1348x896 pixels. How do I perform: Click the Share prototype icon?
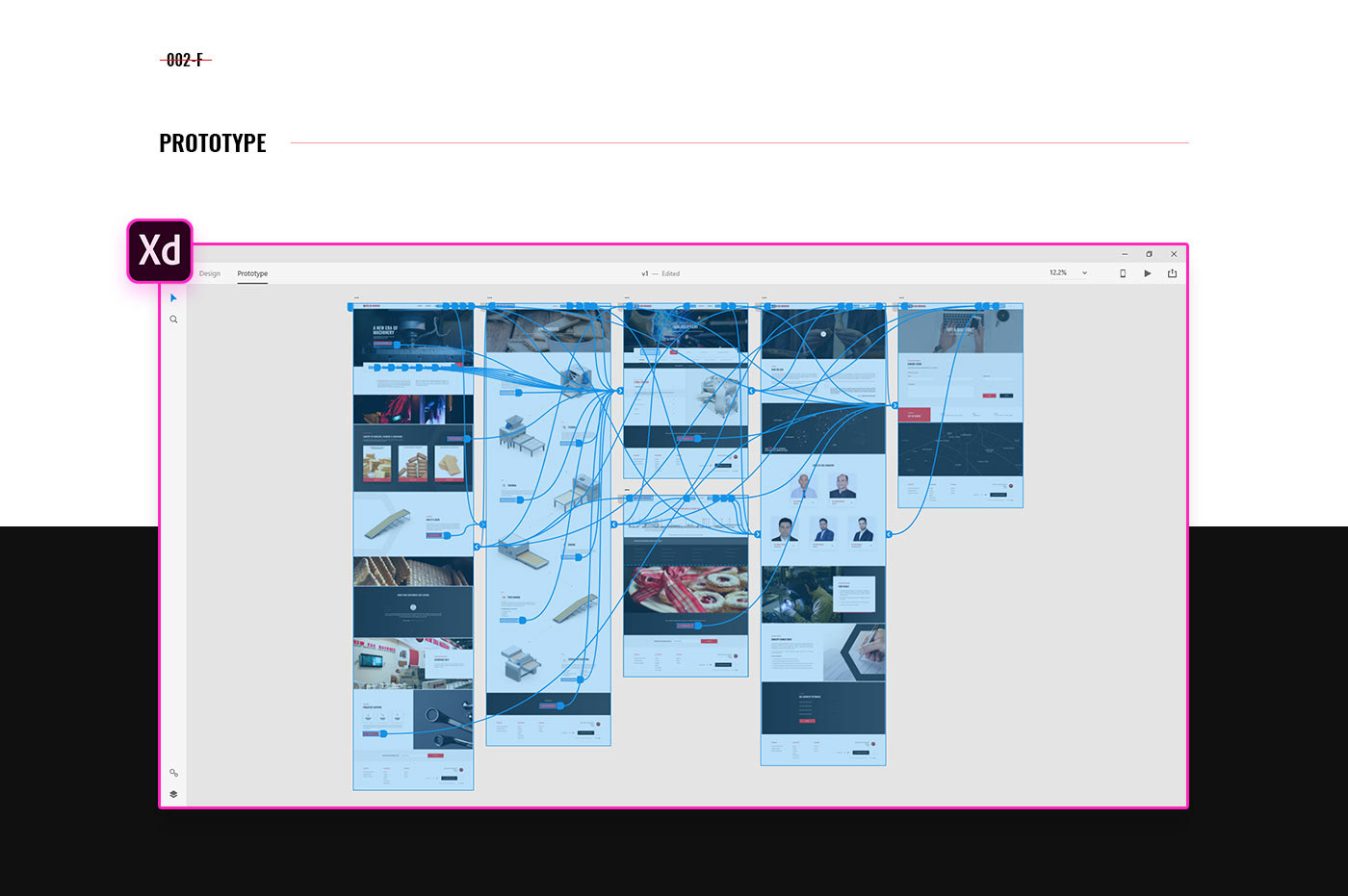pyautogui.click(x=1172, y=273)
